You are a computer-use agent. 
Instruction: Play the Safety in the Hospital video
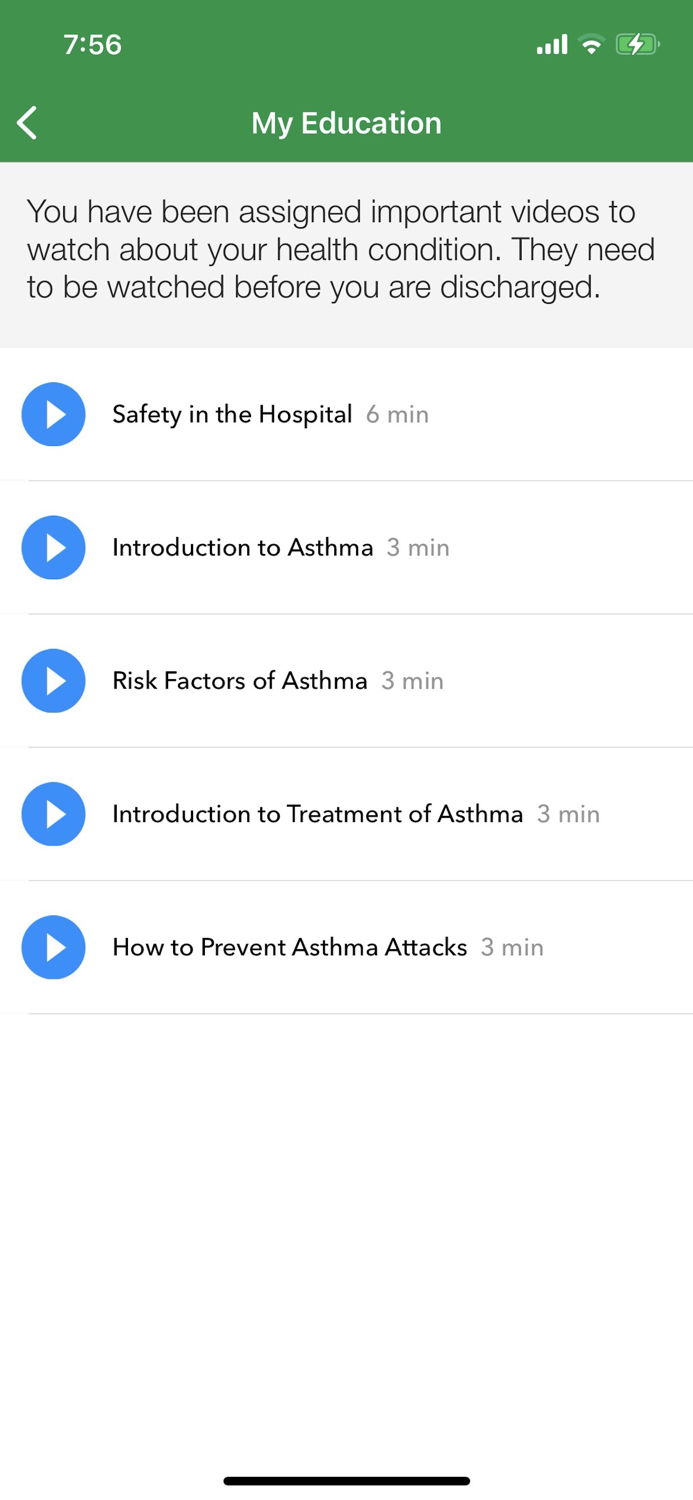point(53,414)
